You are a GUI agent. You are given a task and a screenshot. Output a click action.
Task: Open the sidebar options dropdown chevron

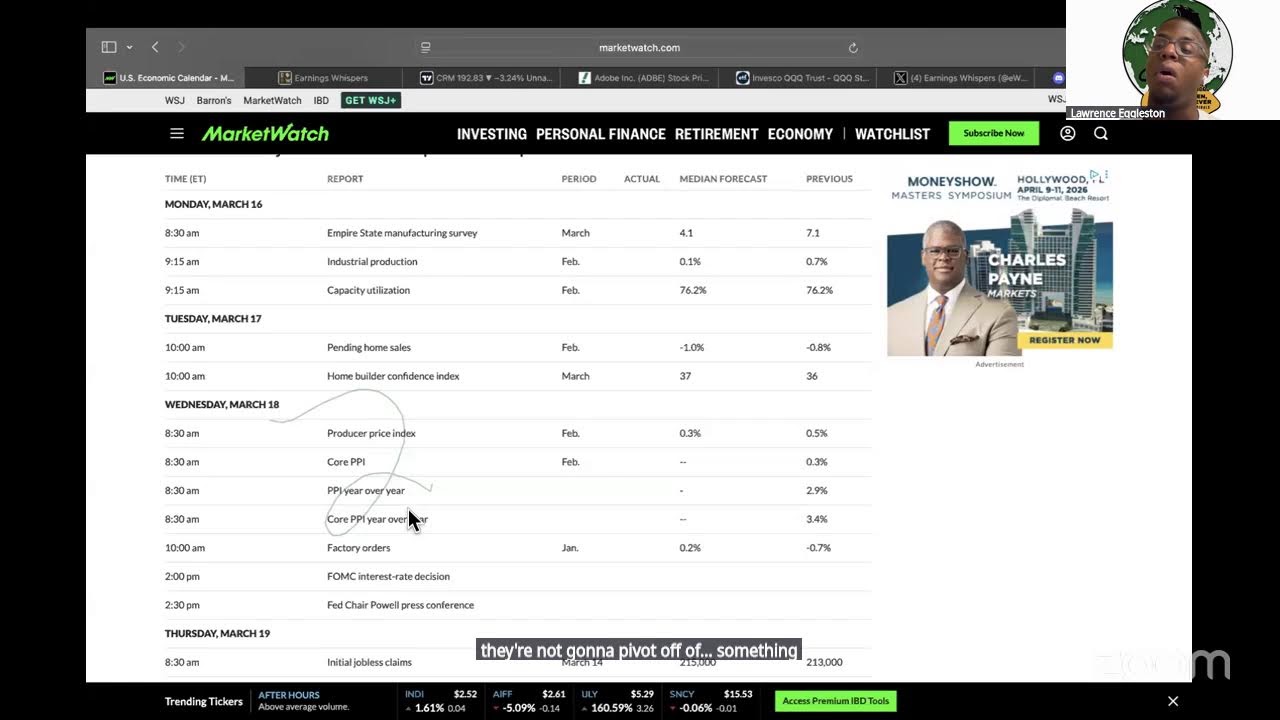pyautogui.click(x=129, y=47)
